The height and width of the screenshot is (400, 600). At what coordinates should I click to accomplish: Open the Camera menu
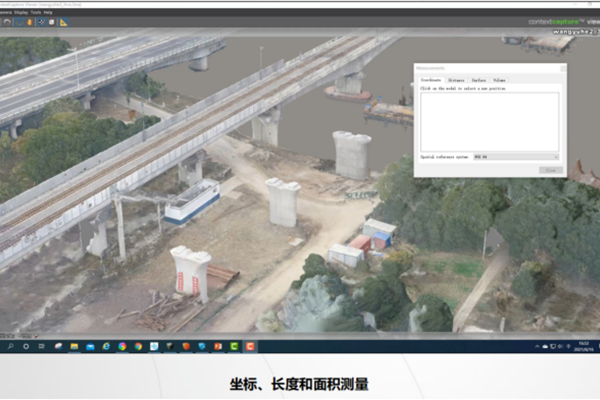(6, 12)
